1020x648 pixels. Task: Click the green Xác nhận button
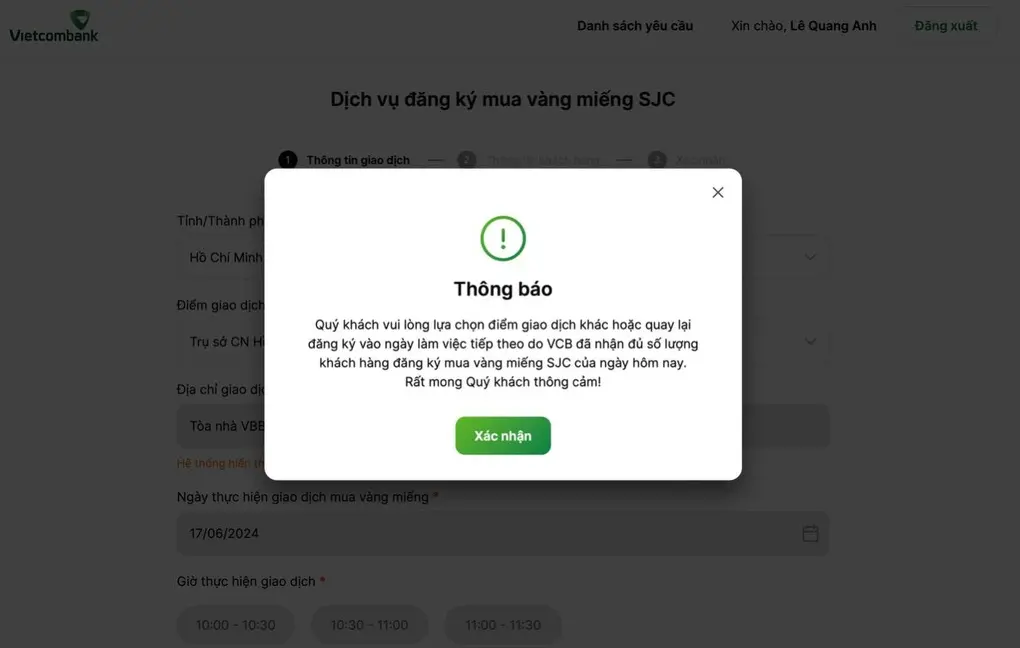pyautogui.click(x=503, y=436)
